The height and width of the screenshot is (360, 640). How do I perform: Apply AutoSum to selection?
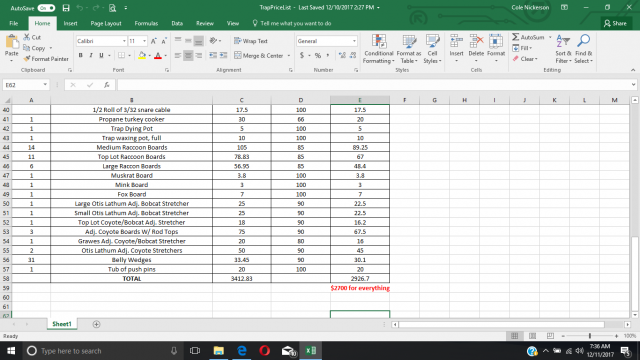[x=528, y=37]
